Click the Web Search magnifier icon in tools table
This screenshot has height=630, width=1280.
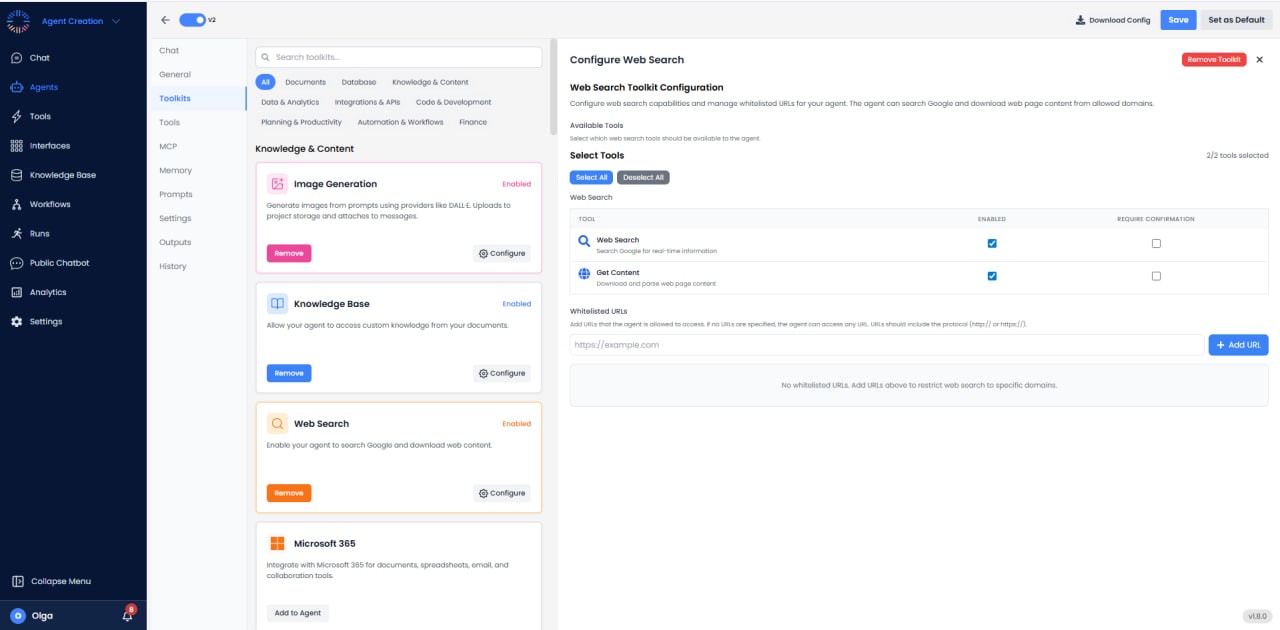(583, 243)
